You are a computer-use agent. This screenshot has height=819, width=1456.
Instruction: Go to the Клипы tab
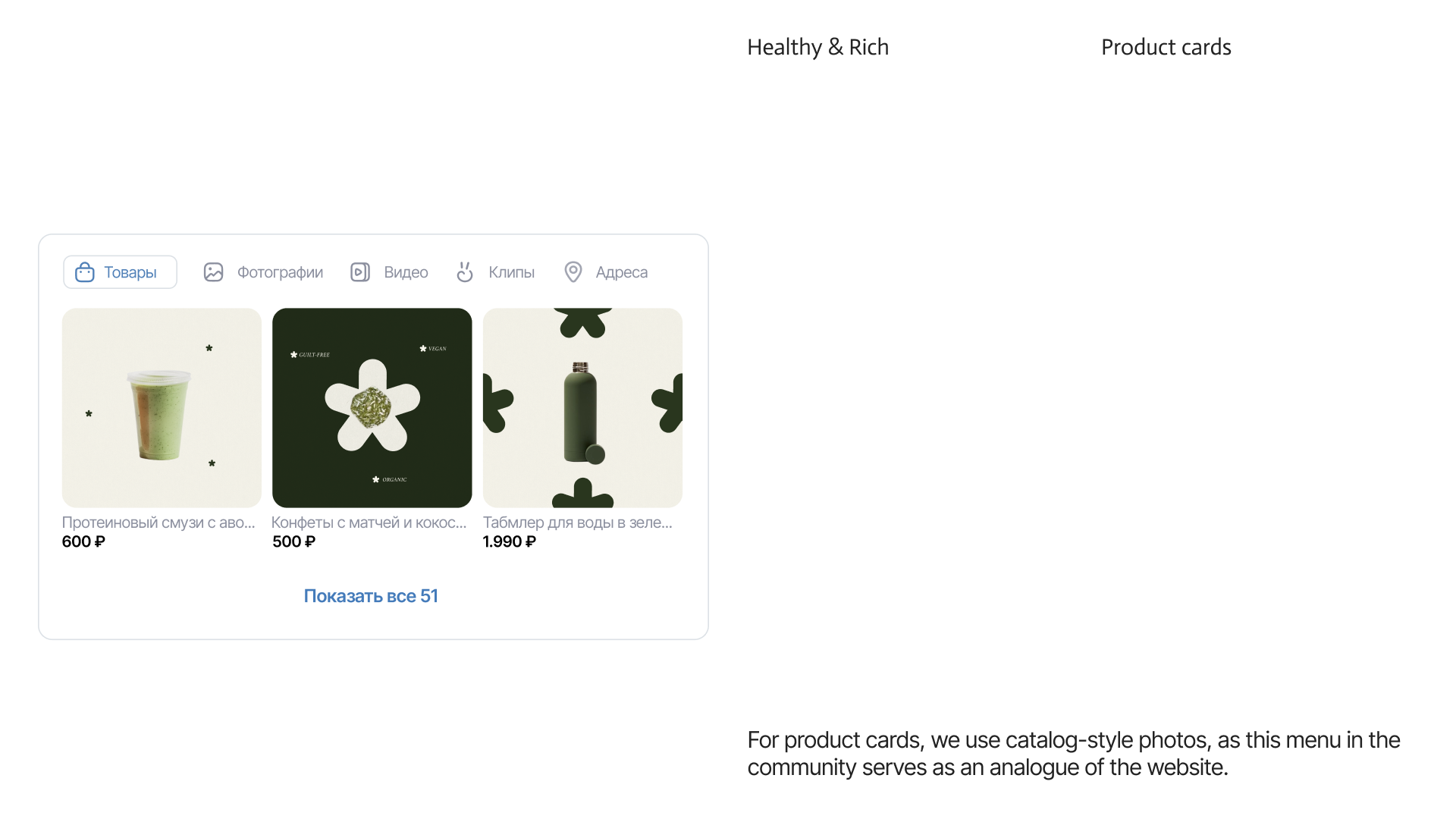(511, 272)
